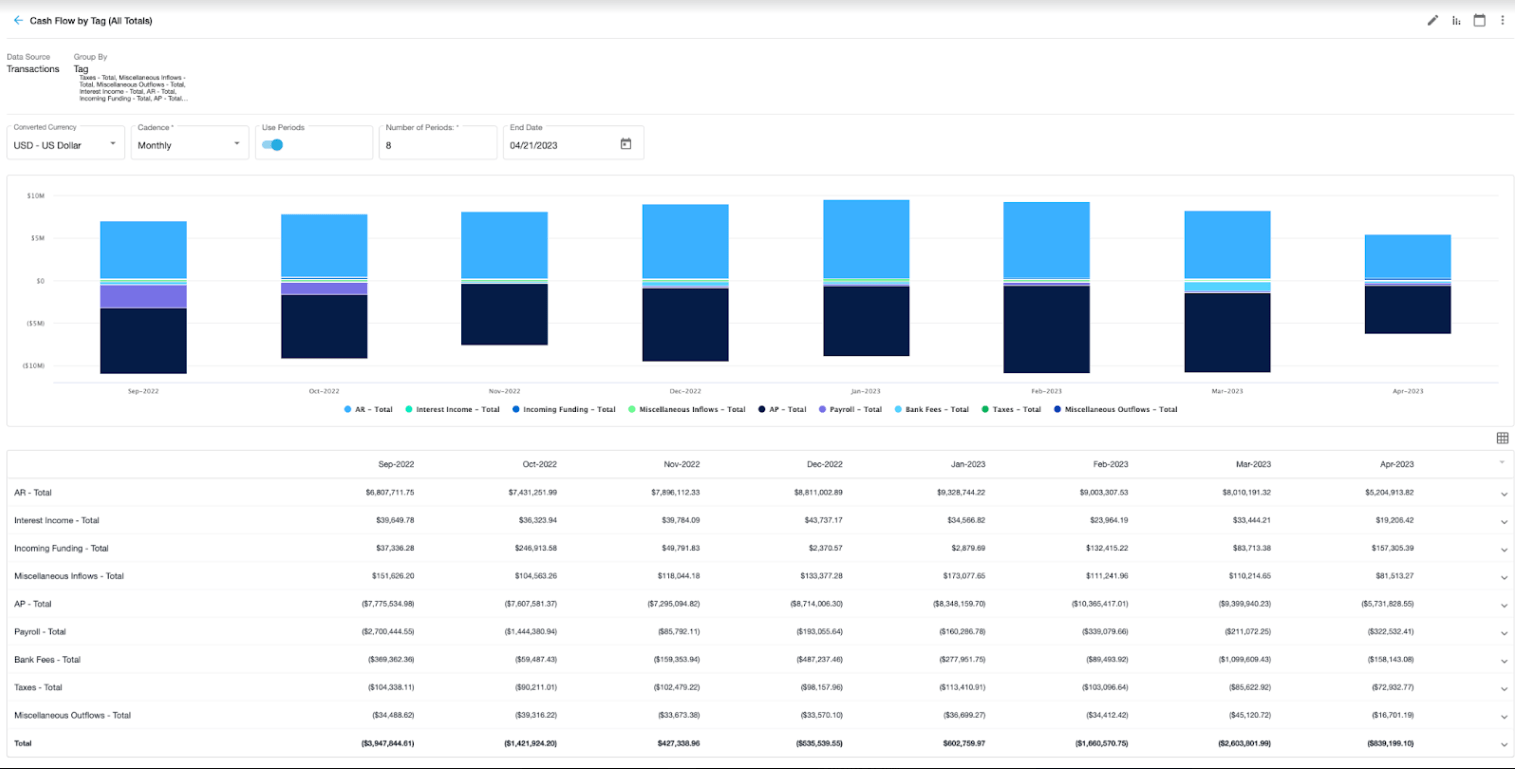Screen dimensions: 1515x769
Task: Click the table grid view icon
Action: pyautogui.click(x=1502, y=438)
